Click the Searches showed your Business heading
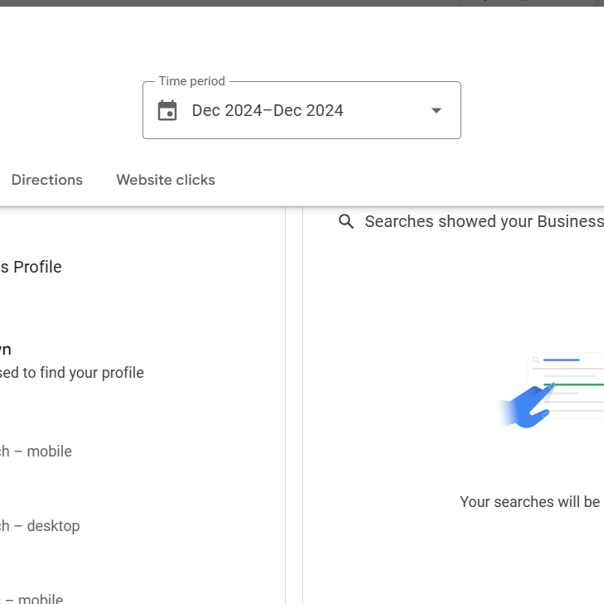Image resolution: width=604 pixels, height=604 pixels. (484, 221)
